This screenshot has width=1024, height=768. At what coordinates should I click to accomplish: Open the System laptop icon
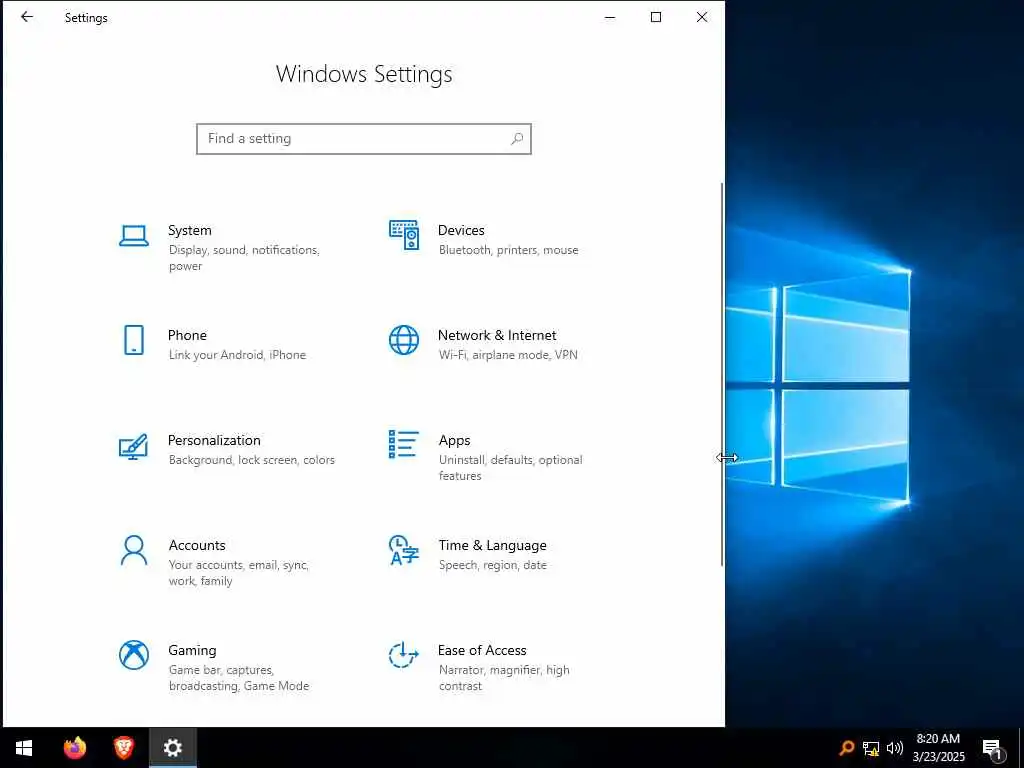[x=134, y=236]
